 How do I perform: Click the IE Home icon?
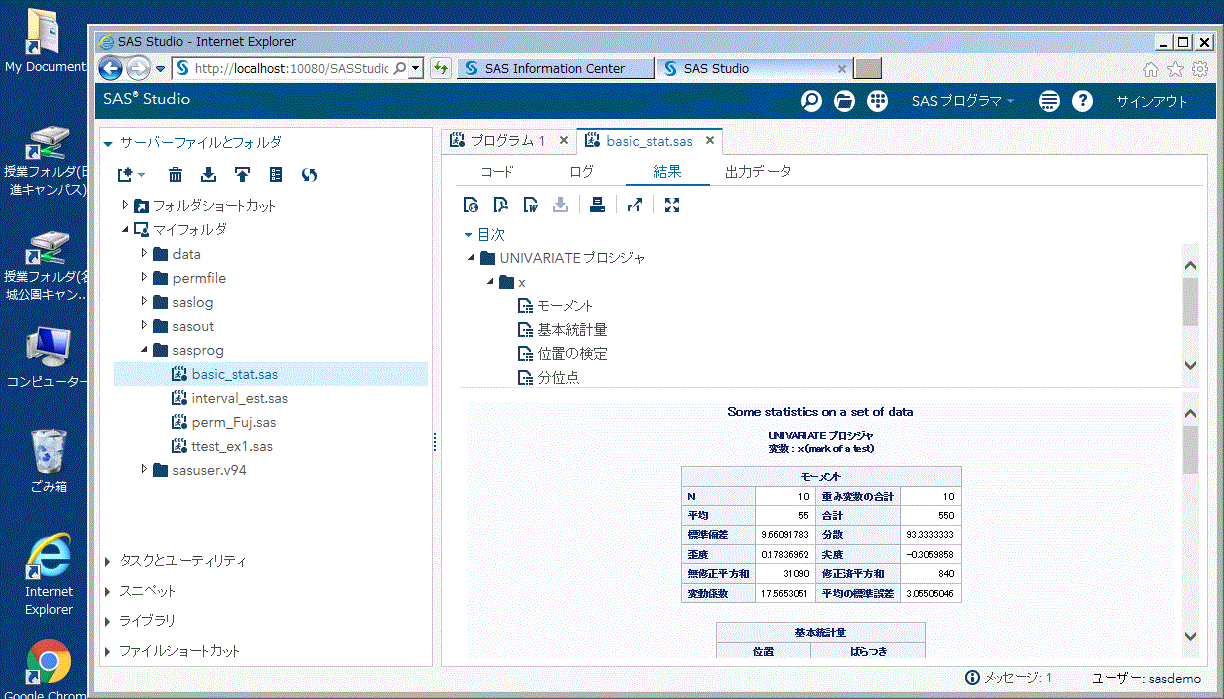click(1151, 69)
